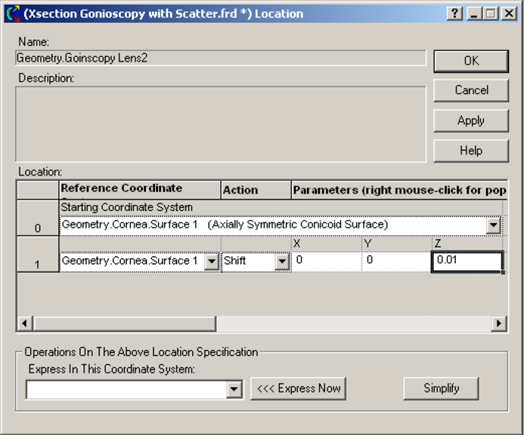Click the scroll left arrow of location table
Viewport: 525px width, 435px height.
(x=25, y=323)
